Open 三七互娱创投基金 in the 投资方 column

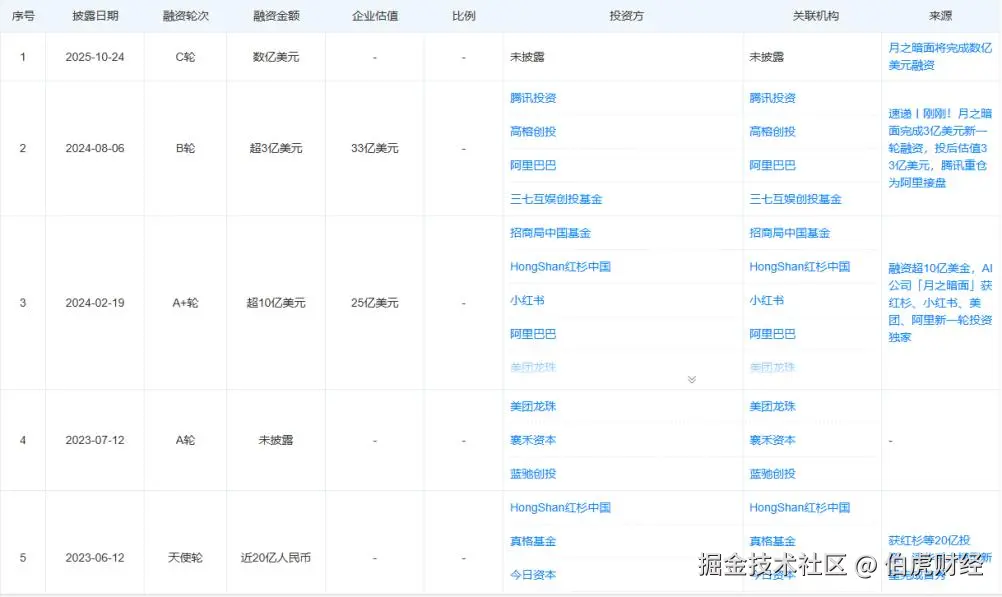pyautogui.click(x=556, y=199)
